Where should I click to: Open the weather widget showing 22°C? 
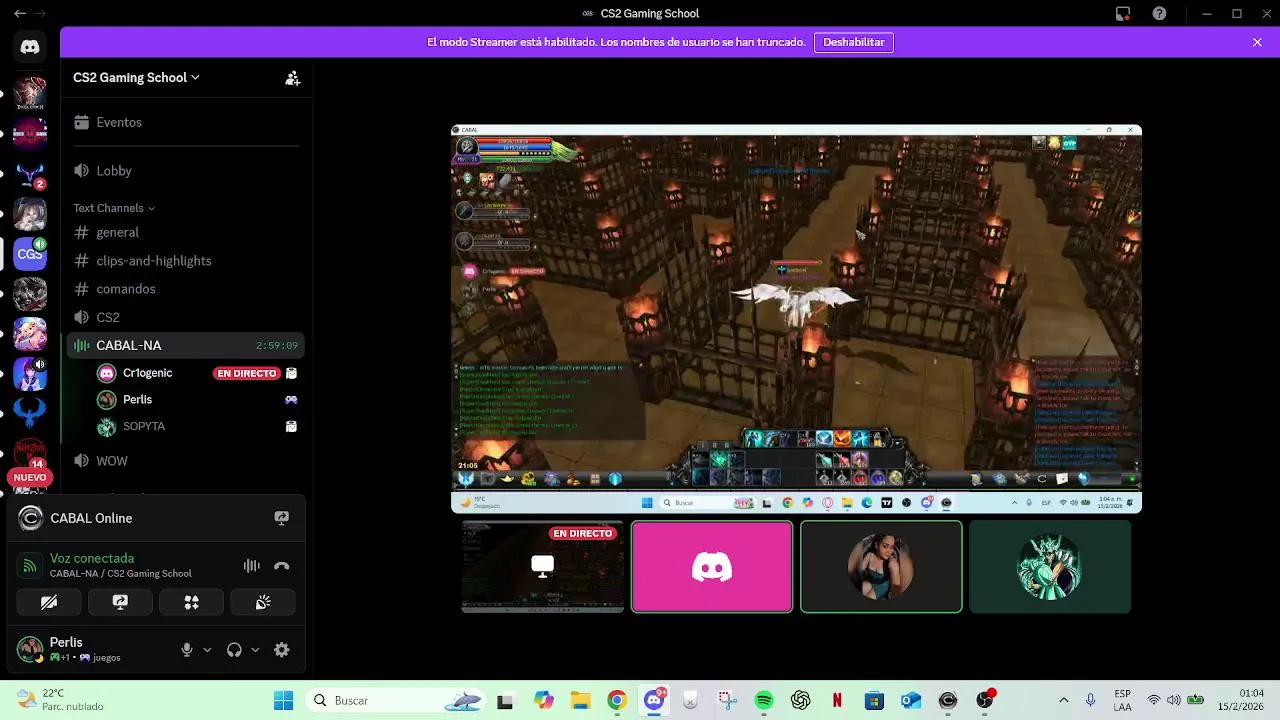62,700
